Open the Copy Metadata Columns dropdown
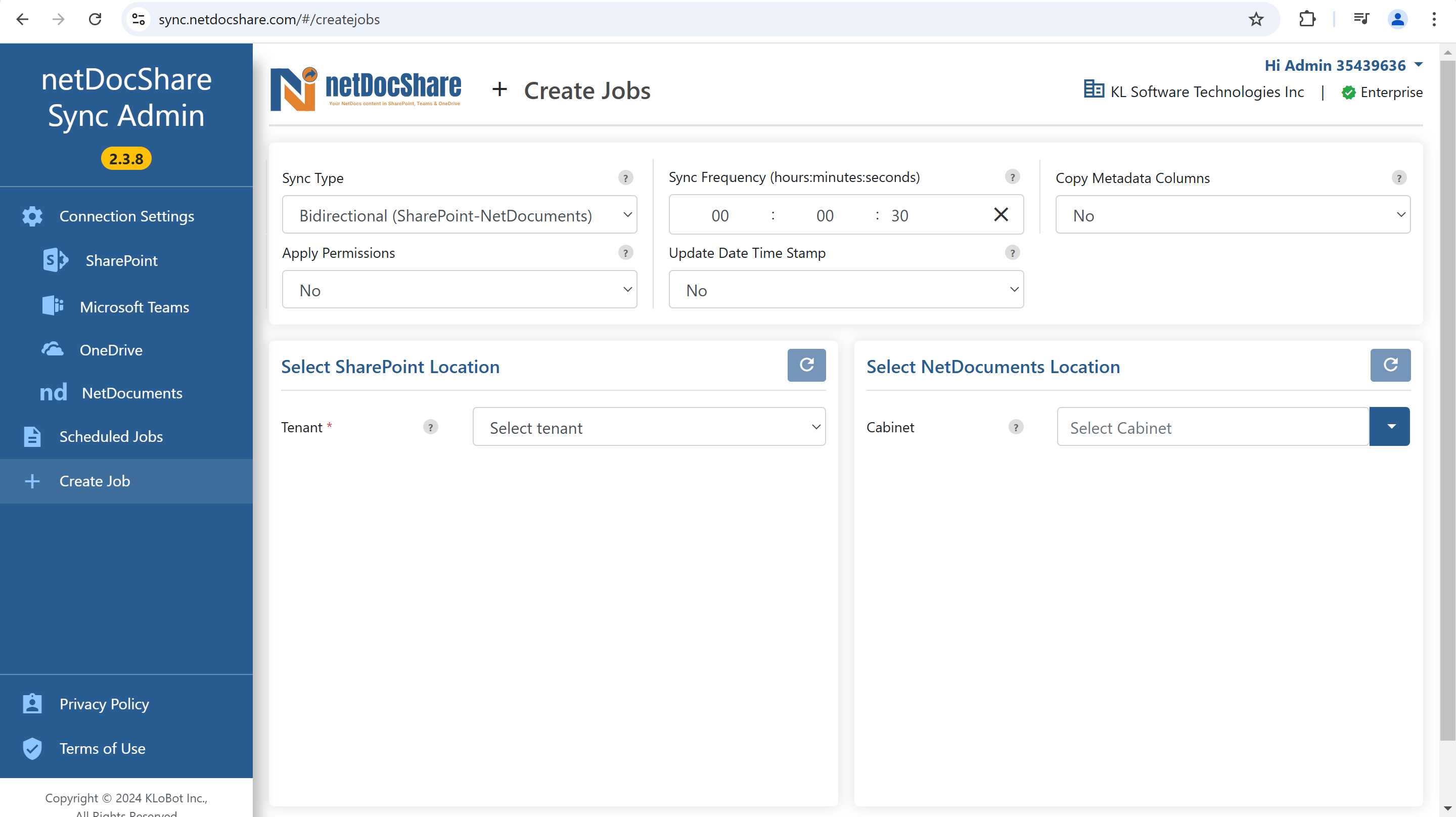The width and height of the screenshot is (1456, 817). point(1233,215)
